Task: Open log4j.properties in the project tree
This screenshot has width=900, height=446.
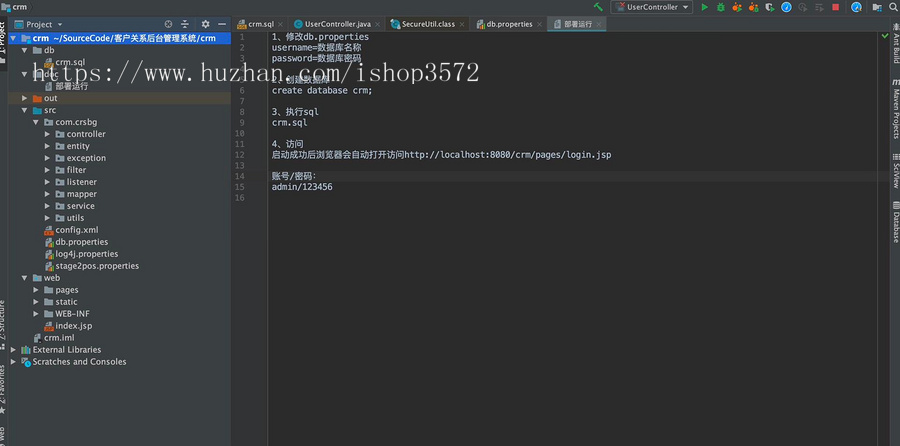Action: click(x=86, y=254)
